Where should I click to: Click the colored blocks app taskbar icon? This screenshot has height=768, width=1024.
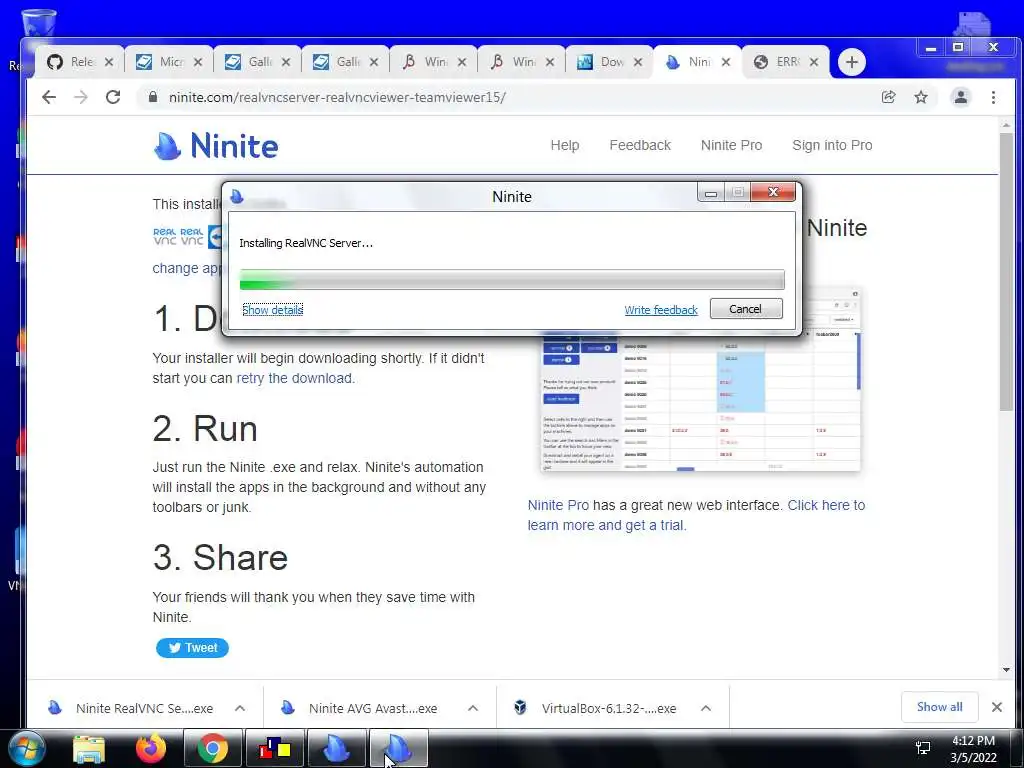(x=274, y=749)
